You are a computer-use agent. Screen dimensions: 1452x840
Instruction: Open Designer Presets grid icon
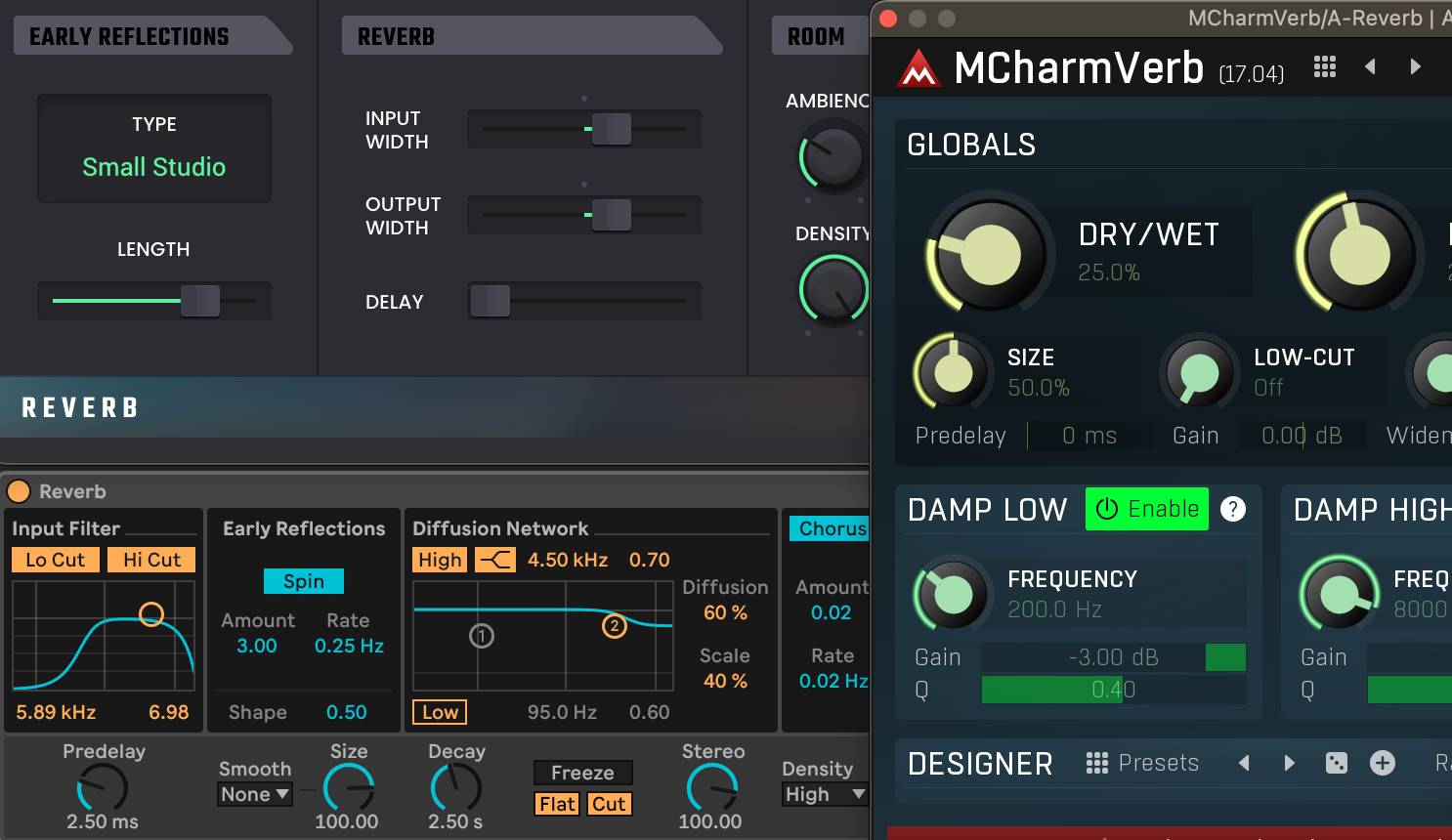click(1096, 763)
